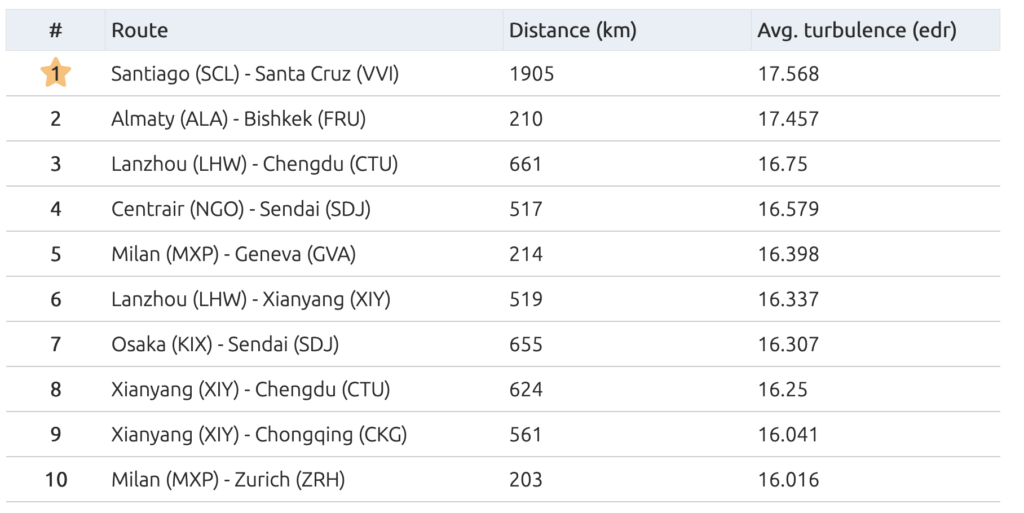This screenshot has width=1024, height=513.
Task: Click the 16.016 turbulence value
Action: 788,479
